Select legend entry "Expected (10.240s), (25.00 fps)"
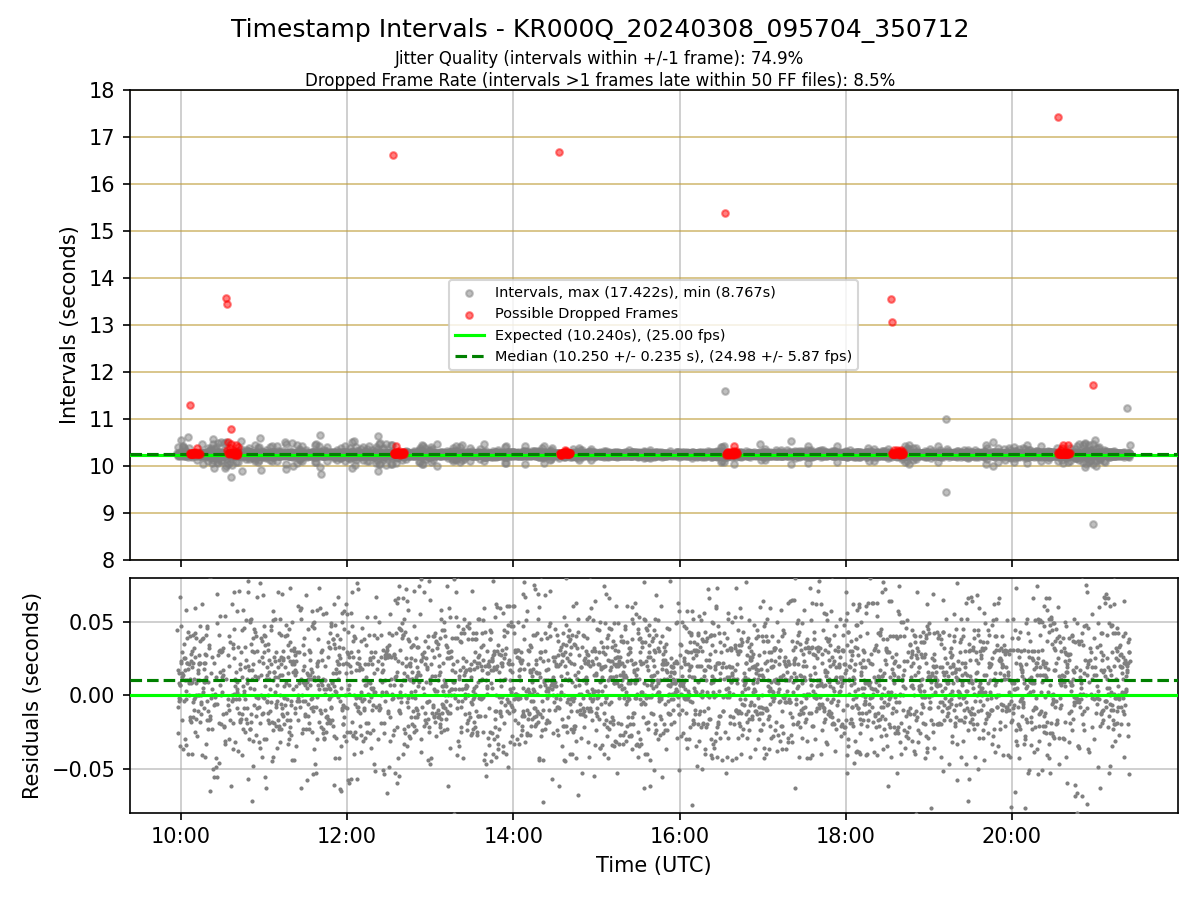 click(x=610, y=334)
